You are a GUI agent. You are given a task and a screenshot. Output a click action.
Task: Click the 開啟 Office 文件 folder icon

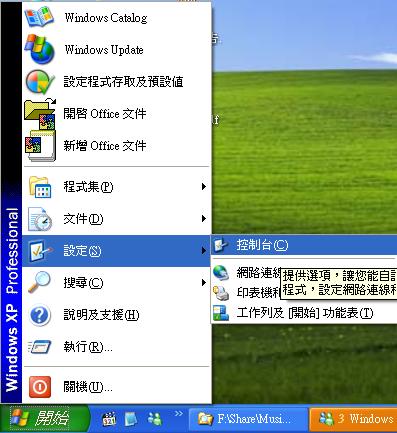tap(40, 114)
